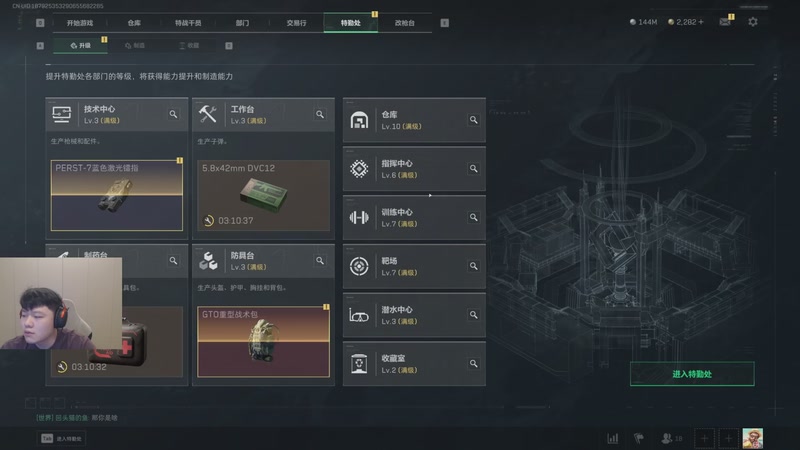This screenshot has height=450, width=800.
Task: Click the 工作台 magnifier icon
Action: pyautogui.click(x=320, y=114)
